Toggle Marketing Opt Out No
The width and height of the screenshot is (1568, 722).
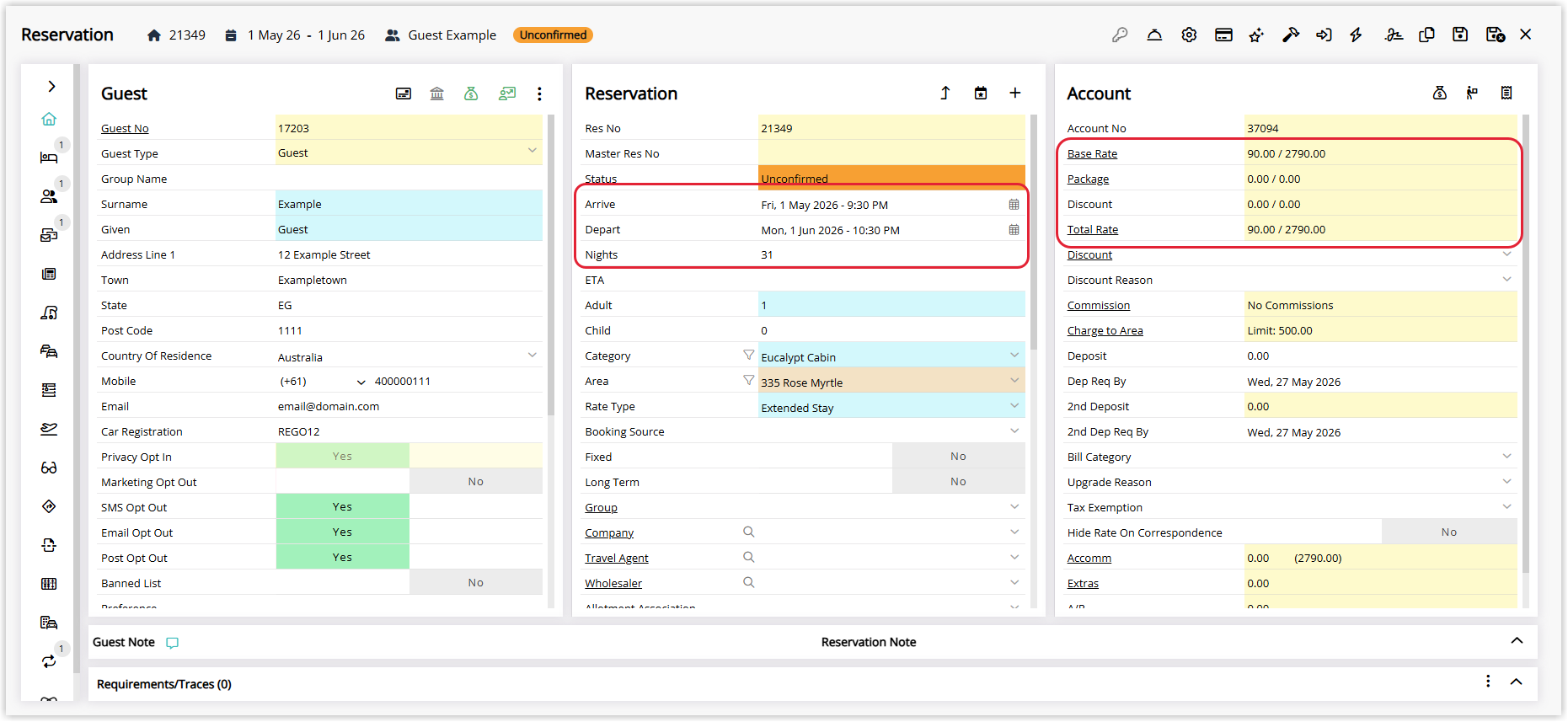pos(475,481)
